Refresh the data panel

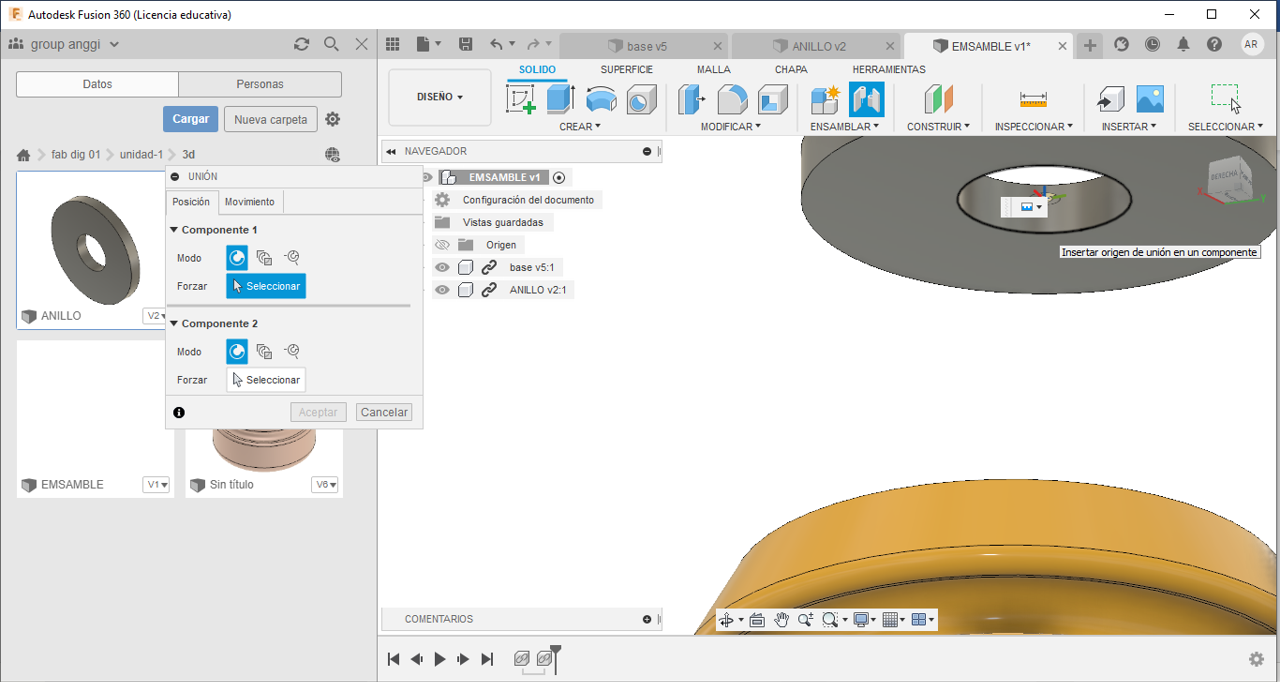click(x=302, y=44)
